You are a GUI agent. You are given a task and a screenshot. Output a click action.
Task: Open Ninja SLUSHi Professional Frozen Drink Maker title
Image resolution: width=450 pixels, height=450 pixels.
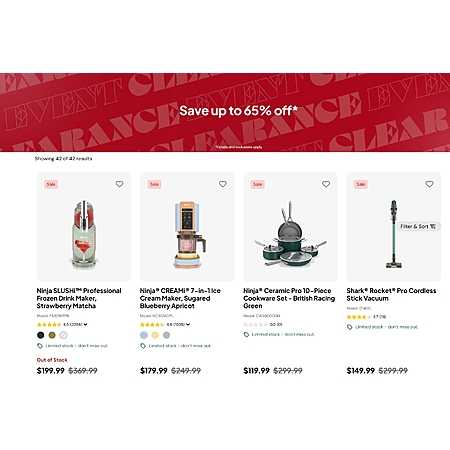[79, 298]
